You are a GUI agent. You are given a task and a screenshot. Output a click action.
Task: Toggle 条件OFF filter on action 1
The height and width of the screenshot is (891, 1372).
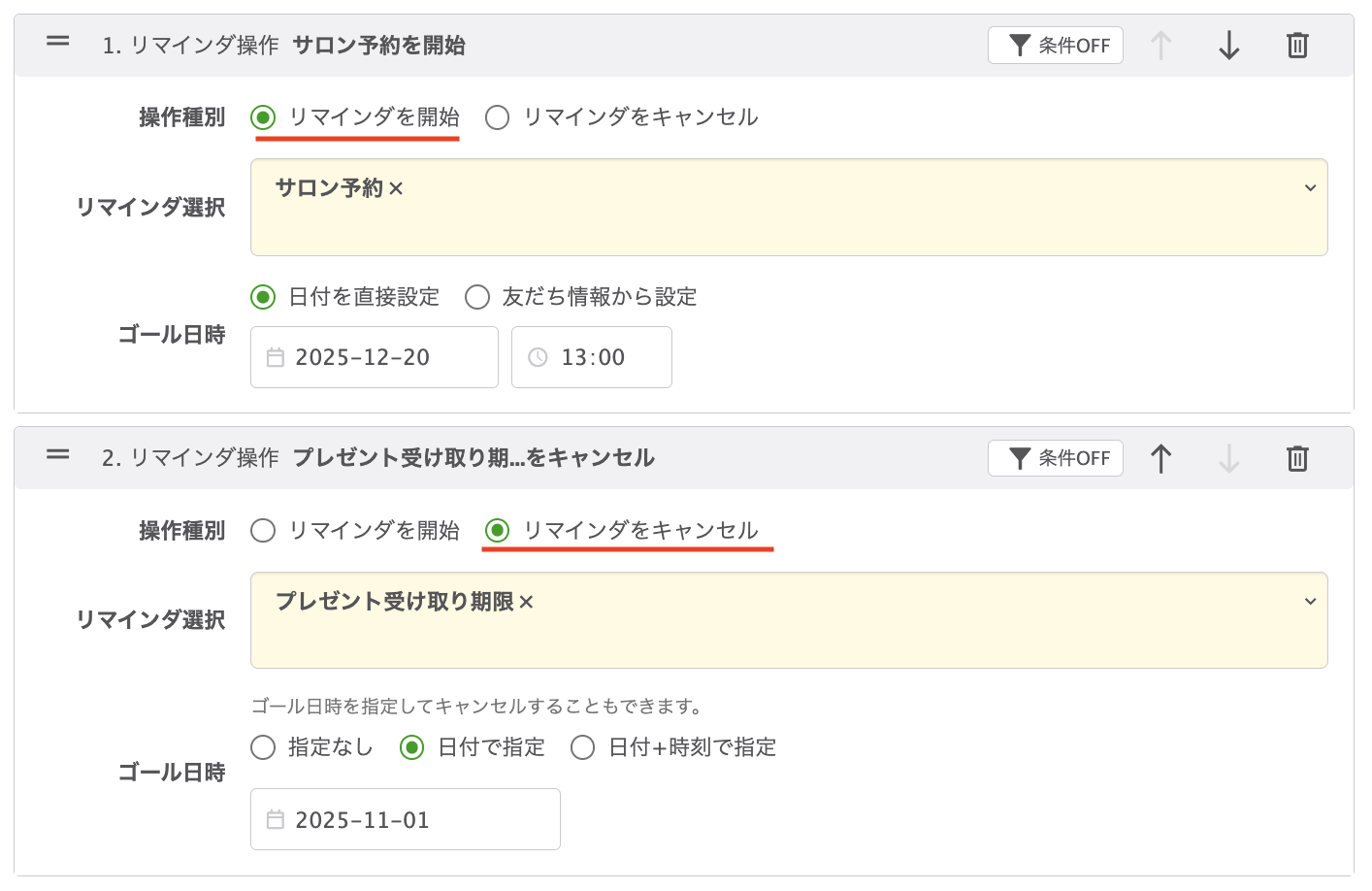(1055, 46)
